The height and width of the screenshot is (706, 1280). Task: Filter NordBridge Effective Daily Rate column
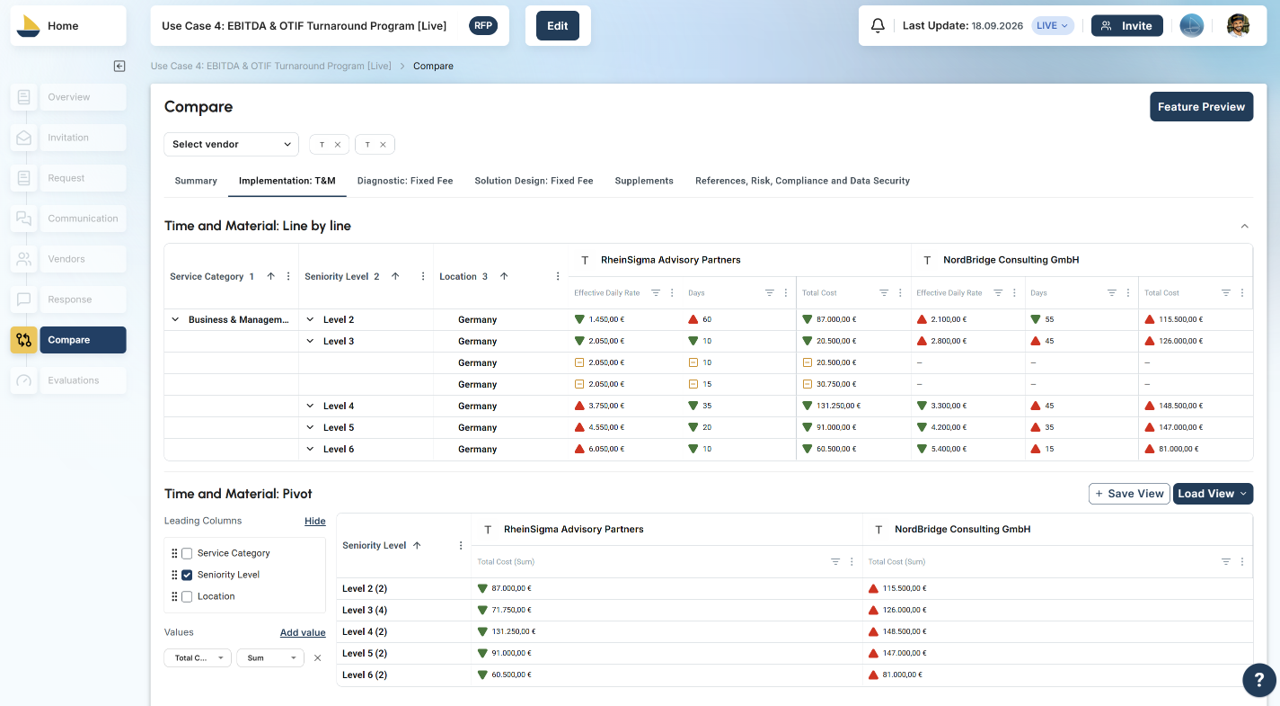pos(998,293)
